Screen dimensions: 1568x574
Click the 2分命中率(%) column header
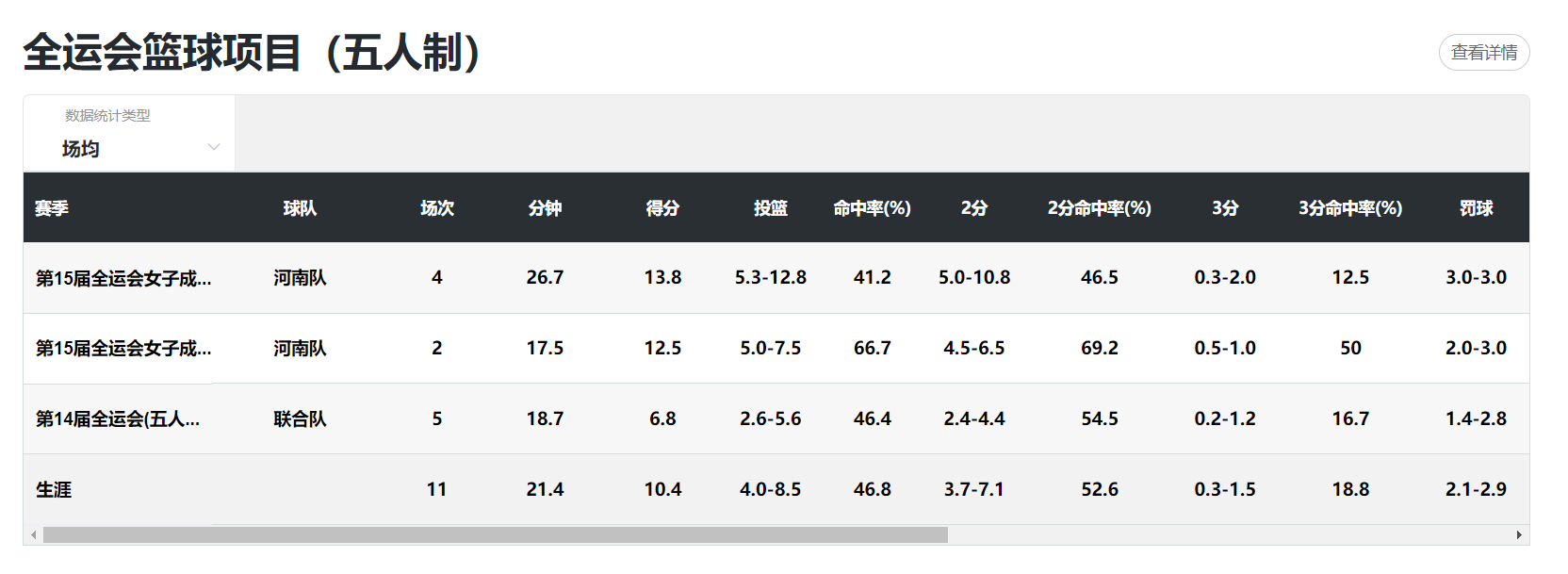click(x=1099, y=208)
